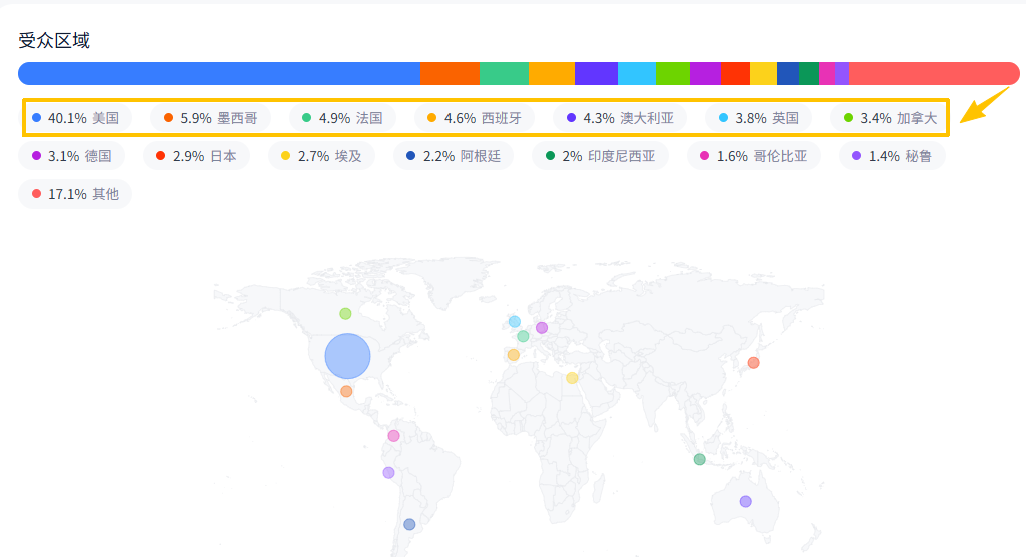Select the red Japan map marker
This screenshot has height=557, width=1026.
pyautogui.click(x=753, y=362)
